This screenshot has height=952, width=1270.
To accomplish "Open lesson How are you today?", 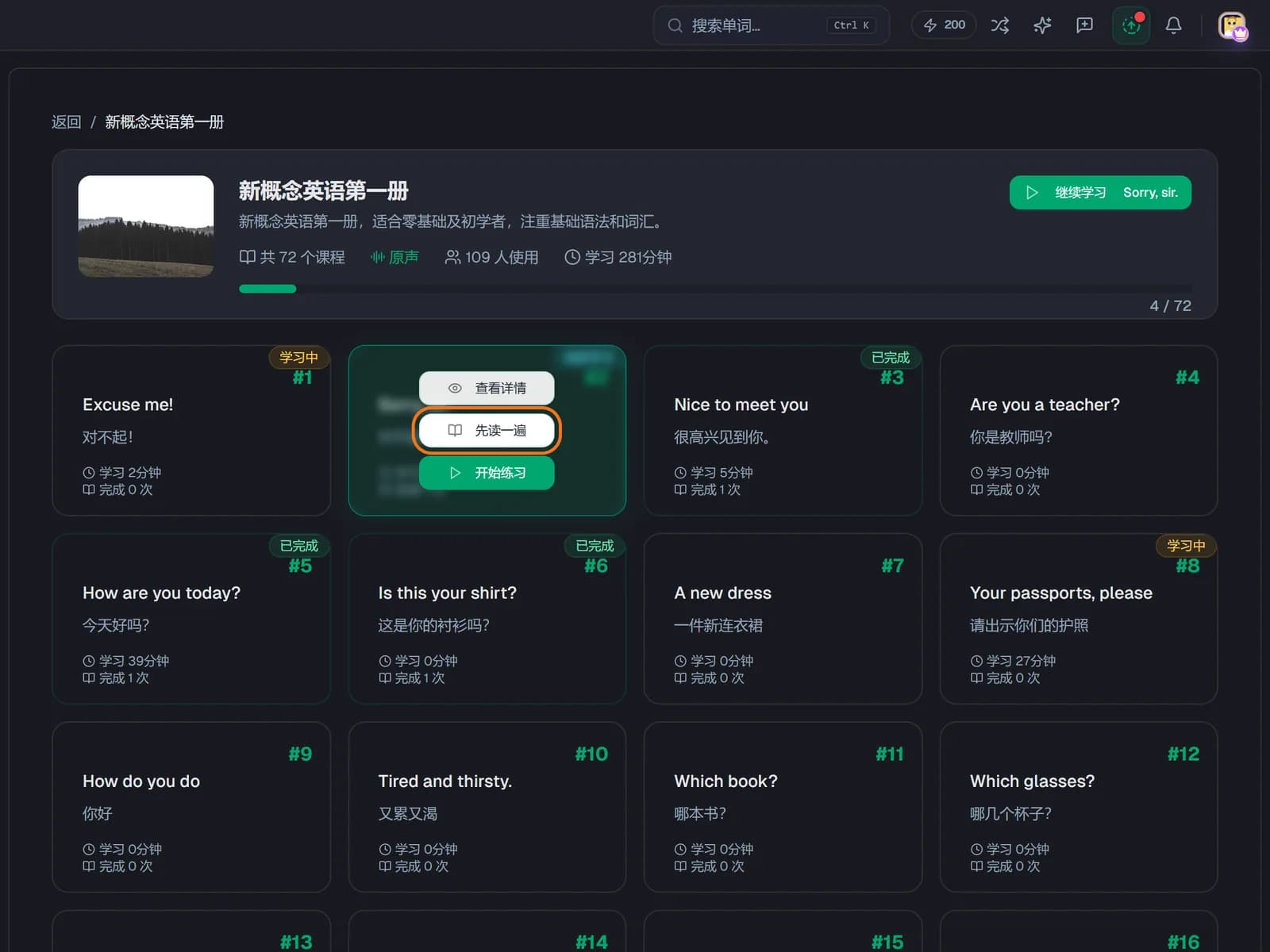I will click(191, 619).
